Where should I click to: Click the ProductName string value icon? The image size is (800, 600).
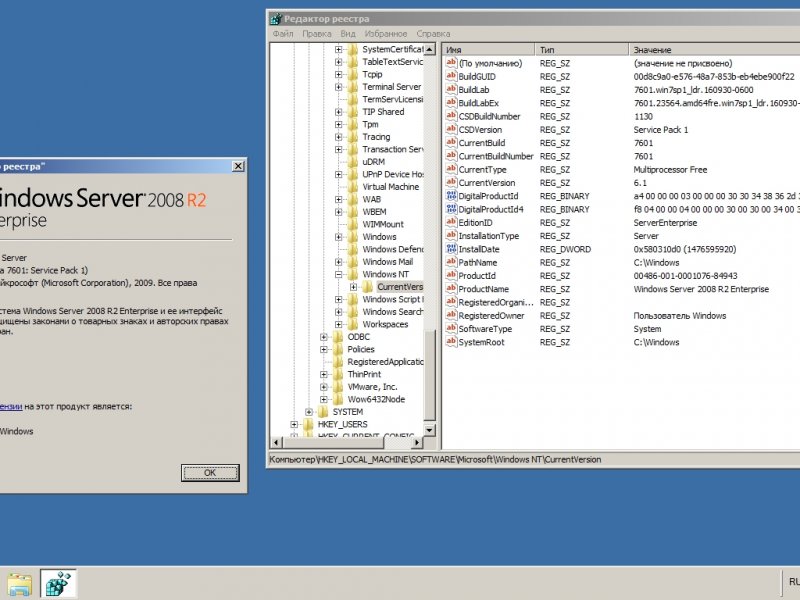[451, 289]
